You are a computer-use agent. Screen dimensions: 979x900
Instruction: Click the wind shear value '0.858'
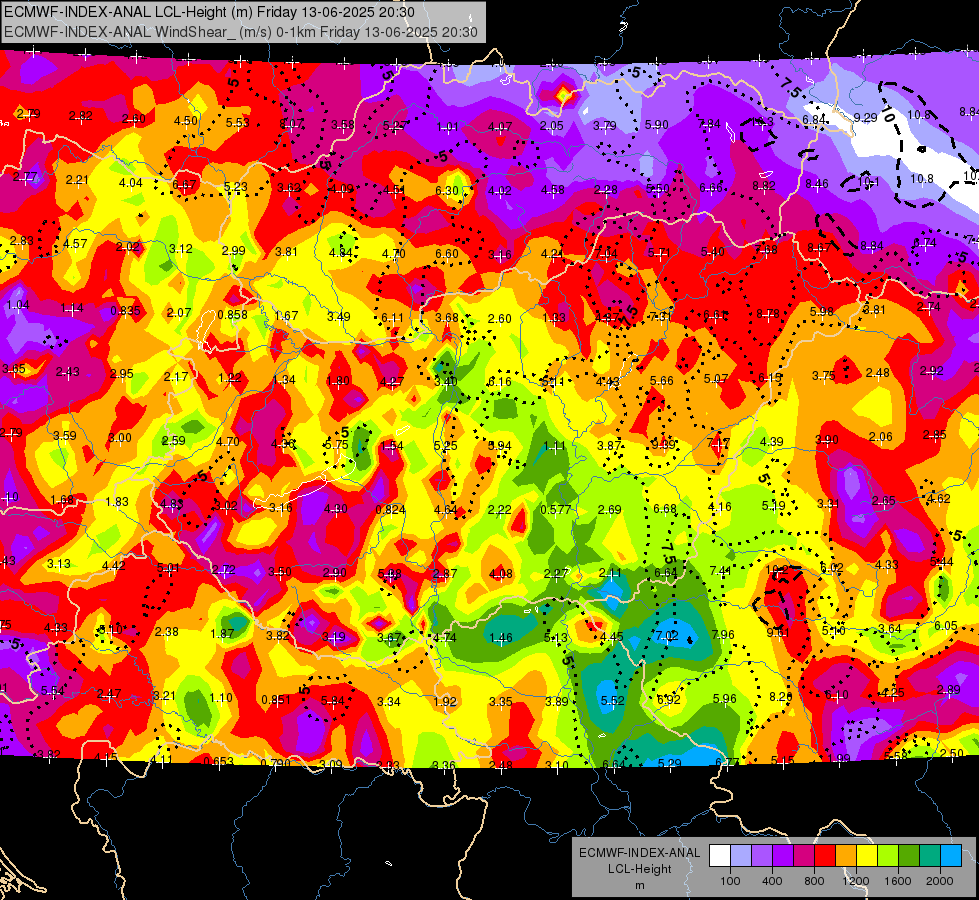(x=232, y=315)
